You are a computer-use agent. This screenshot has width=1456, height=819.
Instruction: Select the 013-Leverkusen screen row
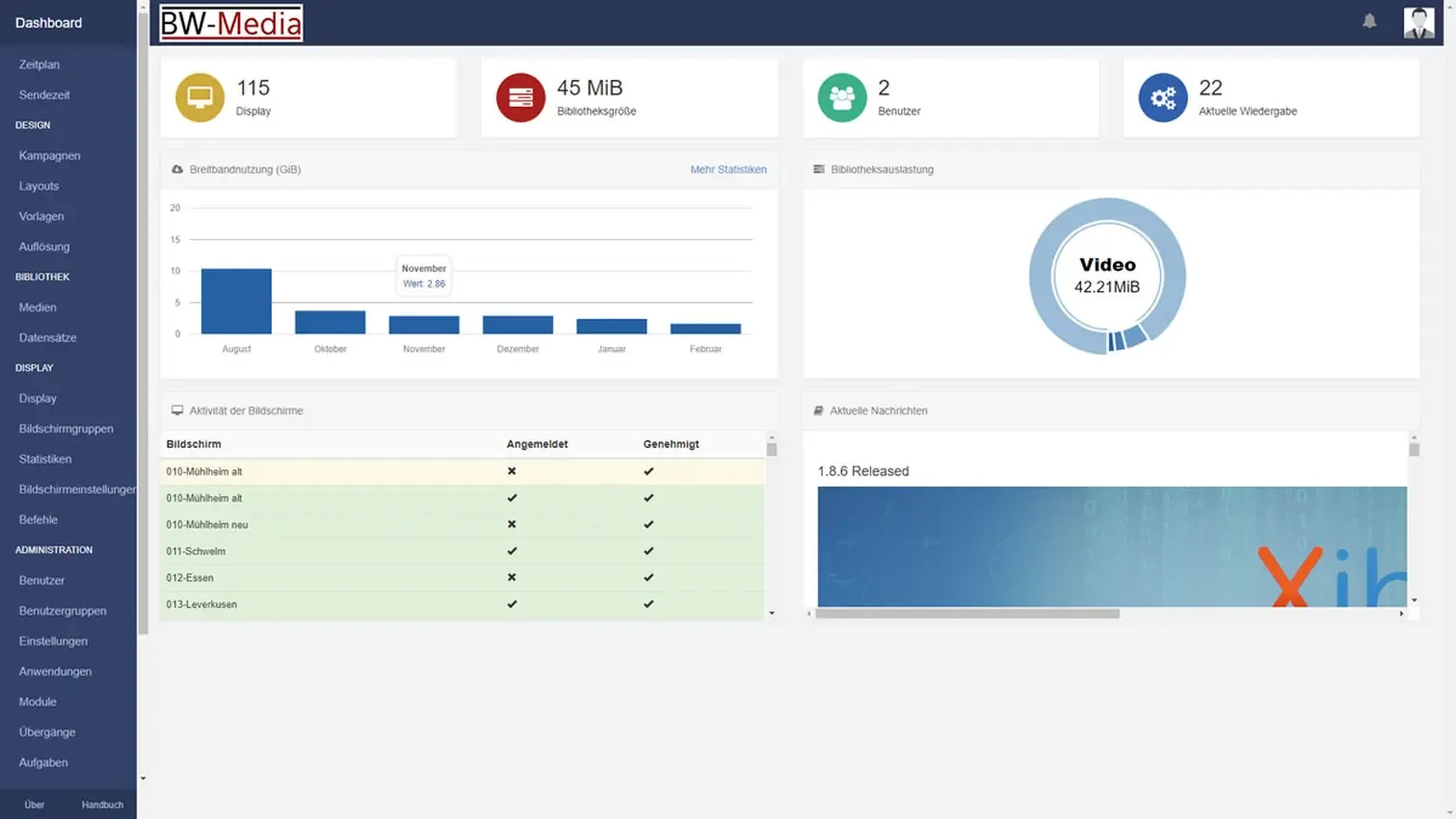tap(463, 604)
